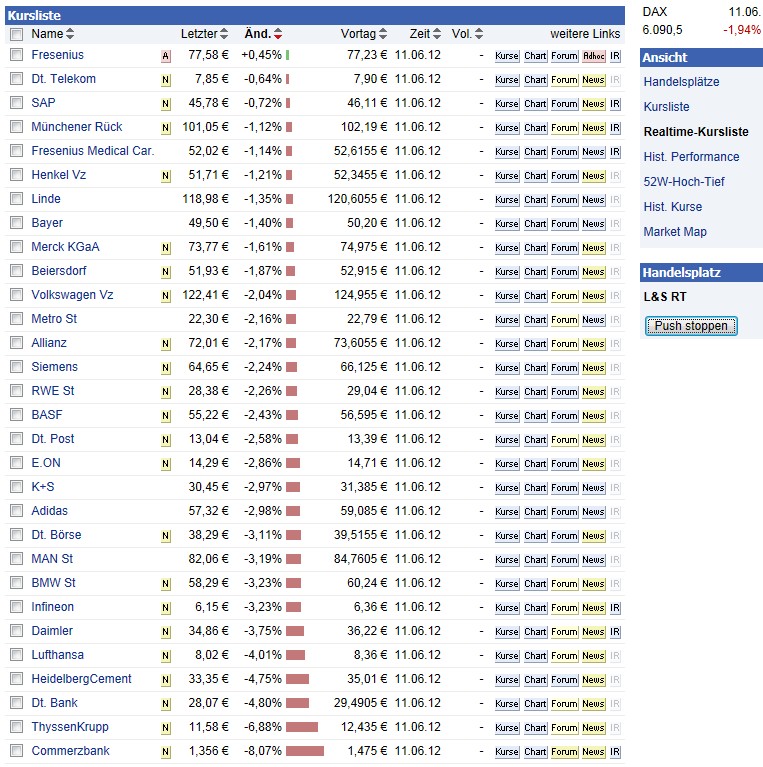
Task: Open IR link in the Commerzbank row
Action: (x=615, y=751)
